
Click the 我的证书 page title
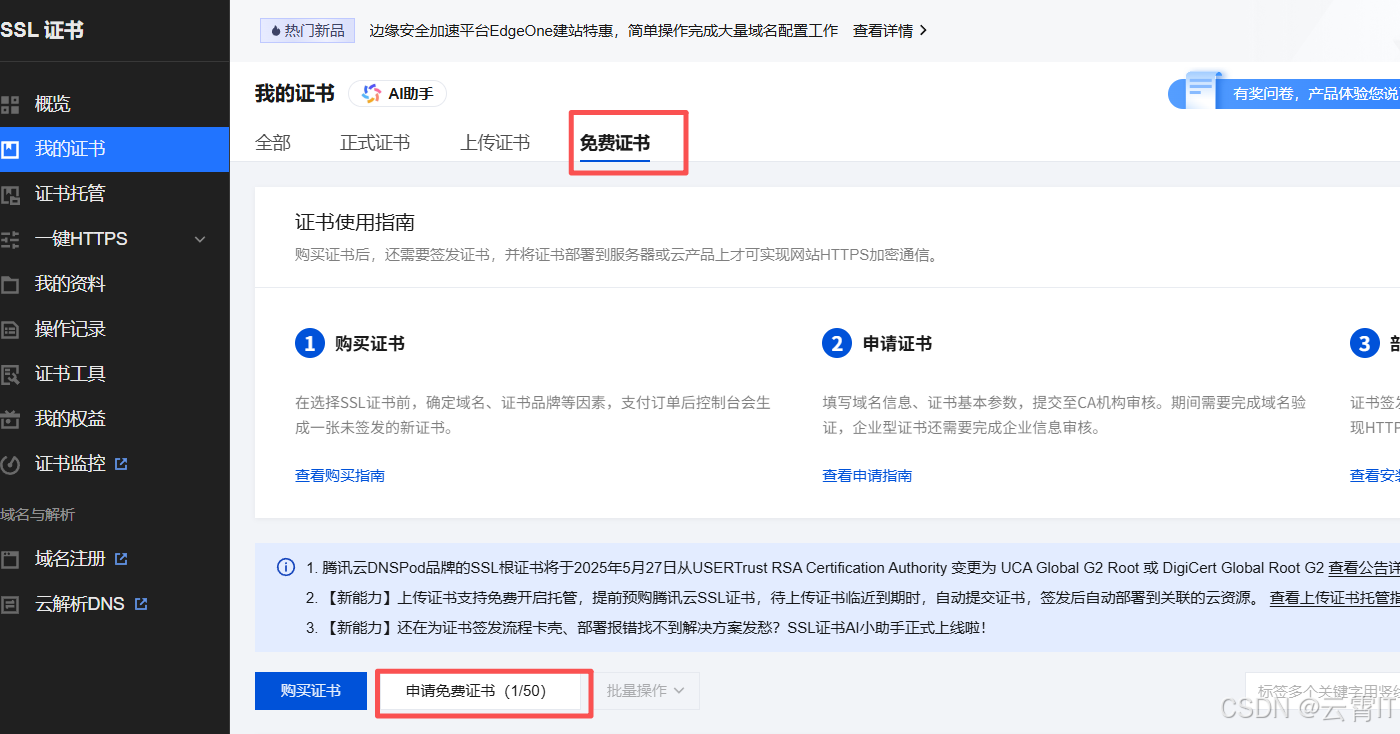295,93
